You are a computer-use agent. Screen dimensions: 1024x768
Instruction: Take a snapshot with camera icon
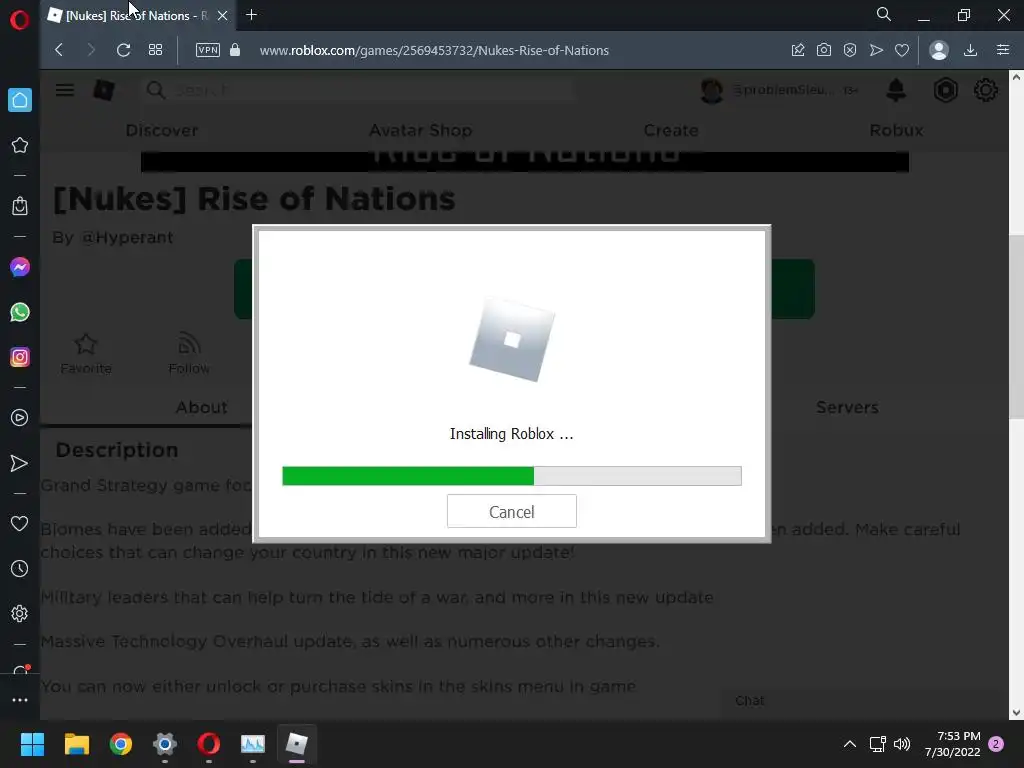pos(824,50)
